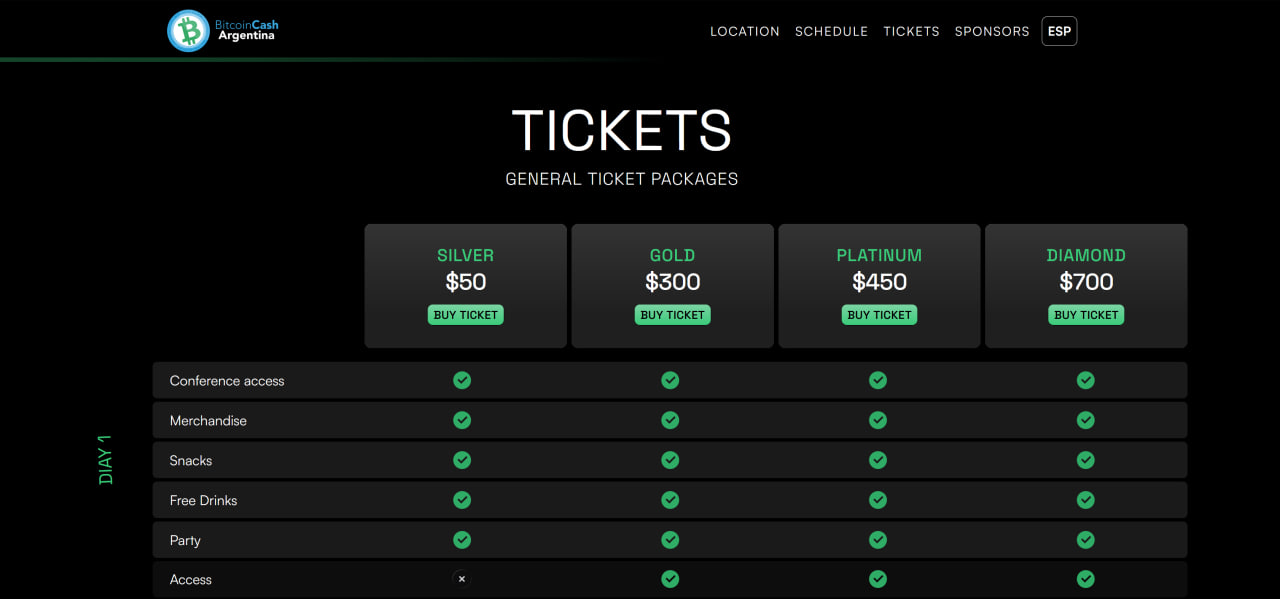The image size is (1280, 599).
Task: Switch language with the ESP button
Action: pos(1059,31)
